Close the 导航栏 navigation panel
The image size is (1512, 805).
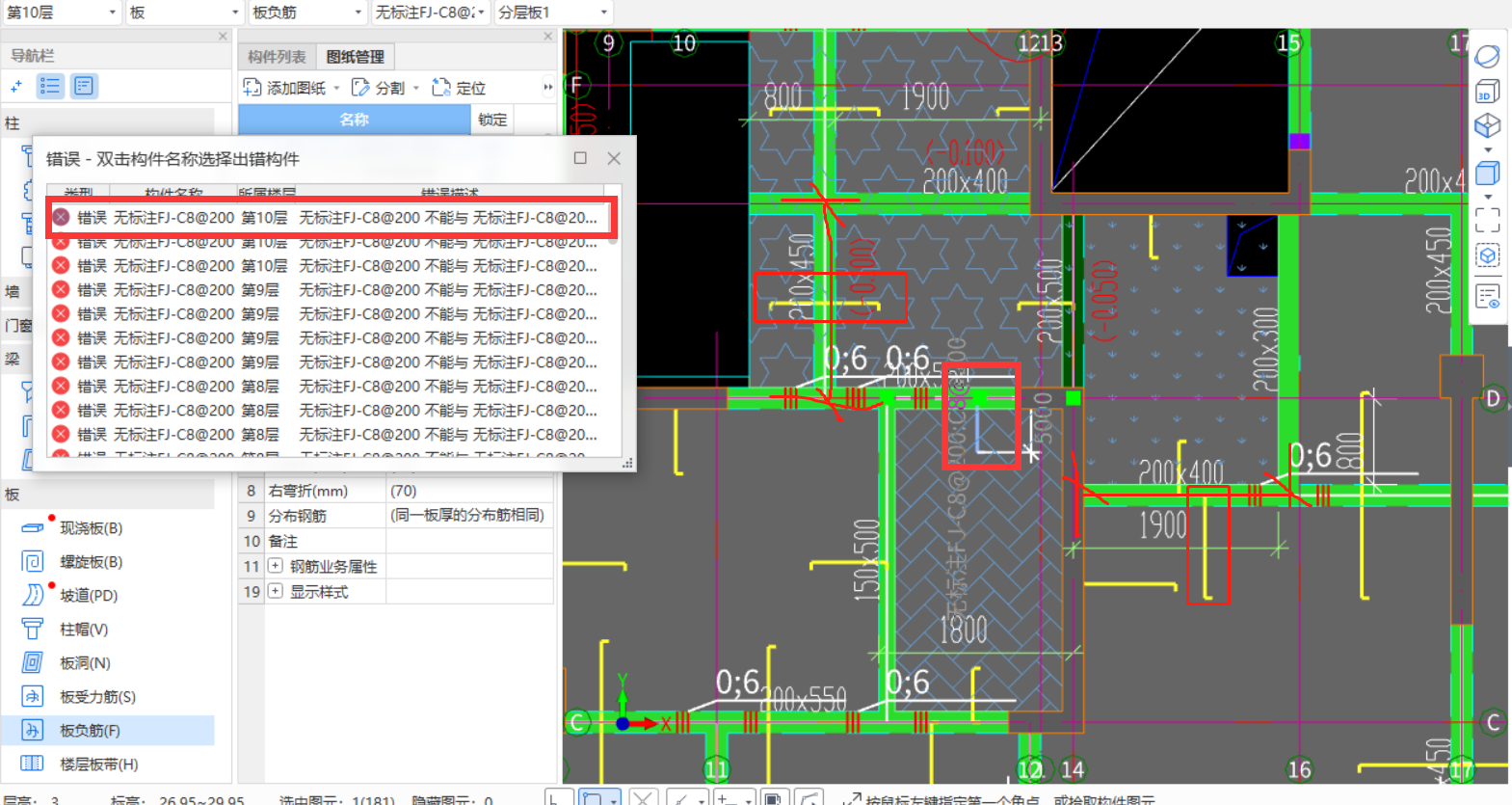pos(223,37)
